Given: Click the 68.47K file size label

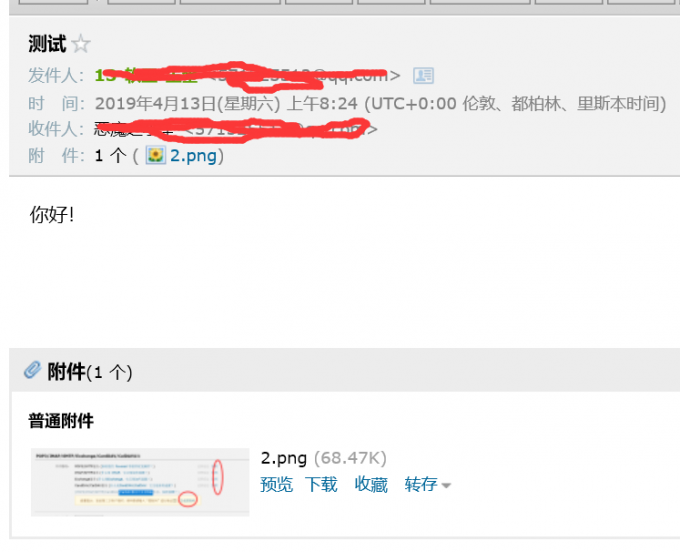Looking at the screenshot, I should pos(350,458).
